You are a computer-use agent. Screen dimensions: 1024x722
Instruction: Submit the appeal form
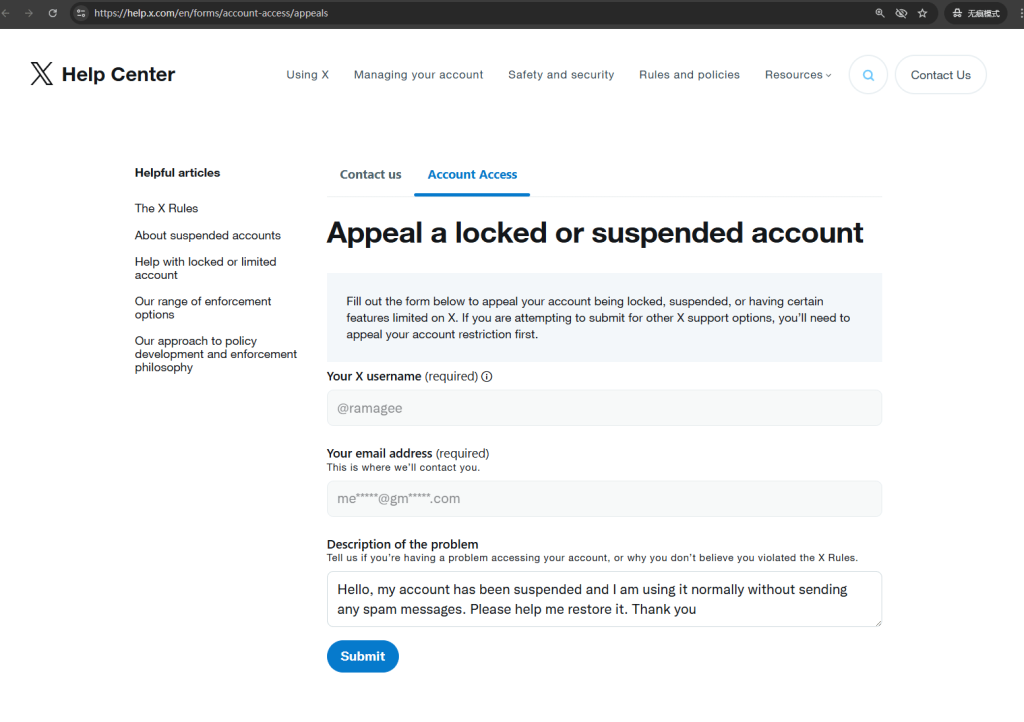pos(362,656)
